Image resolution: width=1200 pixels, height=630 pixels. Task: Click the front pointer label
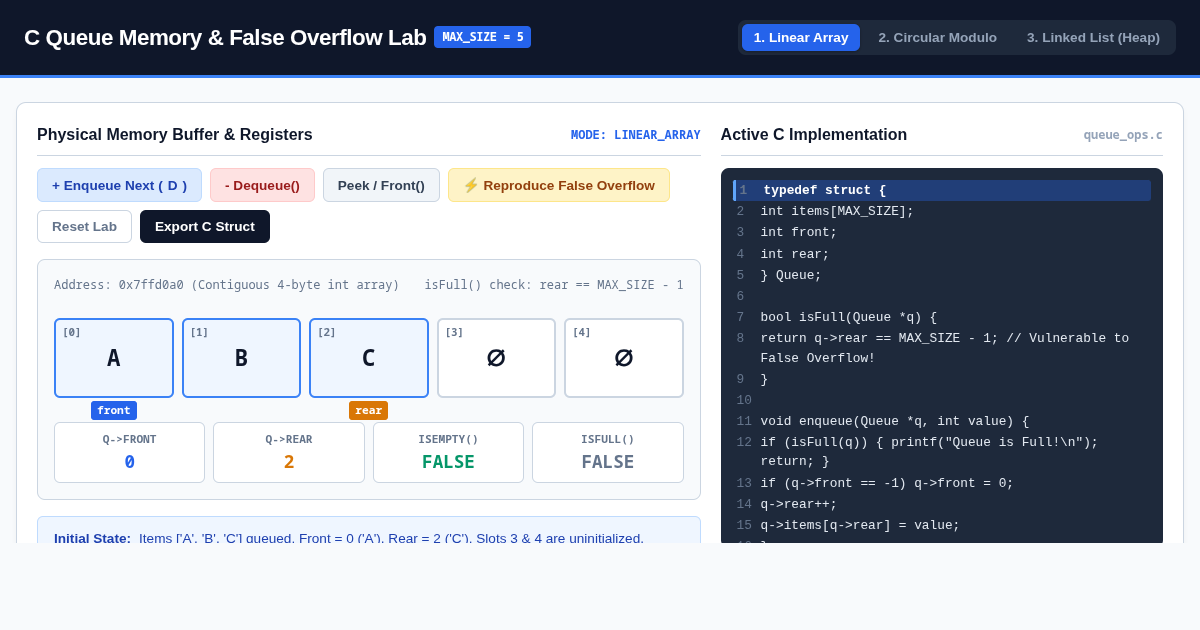(114, 410)
